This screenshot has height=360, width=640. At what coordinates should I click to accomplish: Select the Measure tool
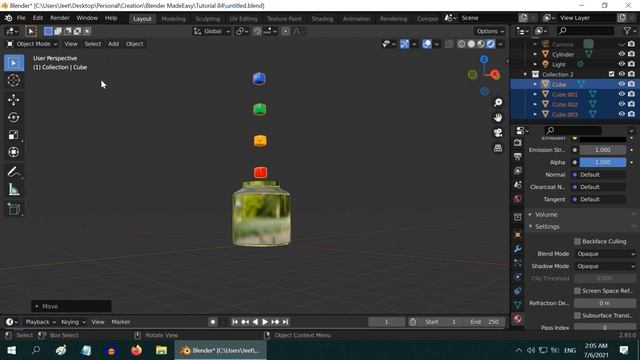pos(14,189)
